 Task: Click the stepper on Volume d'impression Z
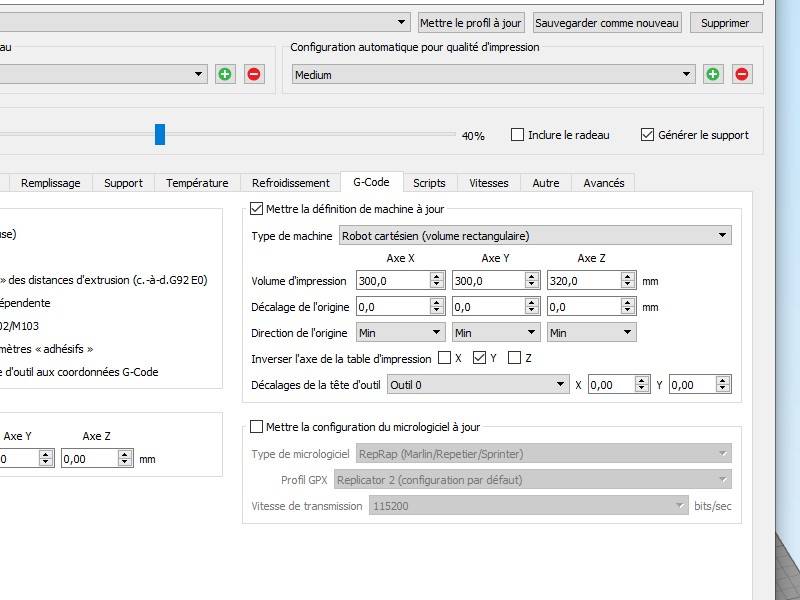click(x=628, y=281)
